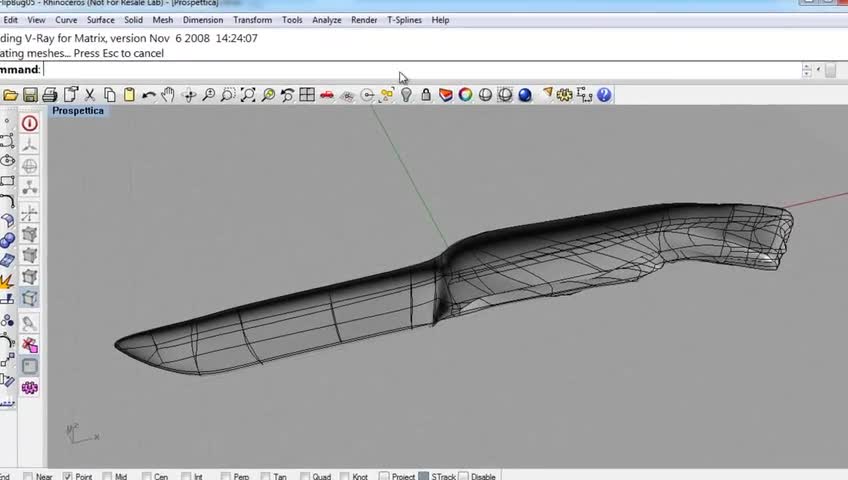Open the color wheel icon
Screen dimensions: 848x480
tap(465, 95)
